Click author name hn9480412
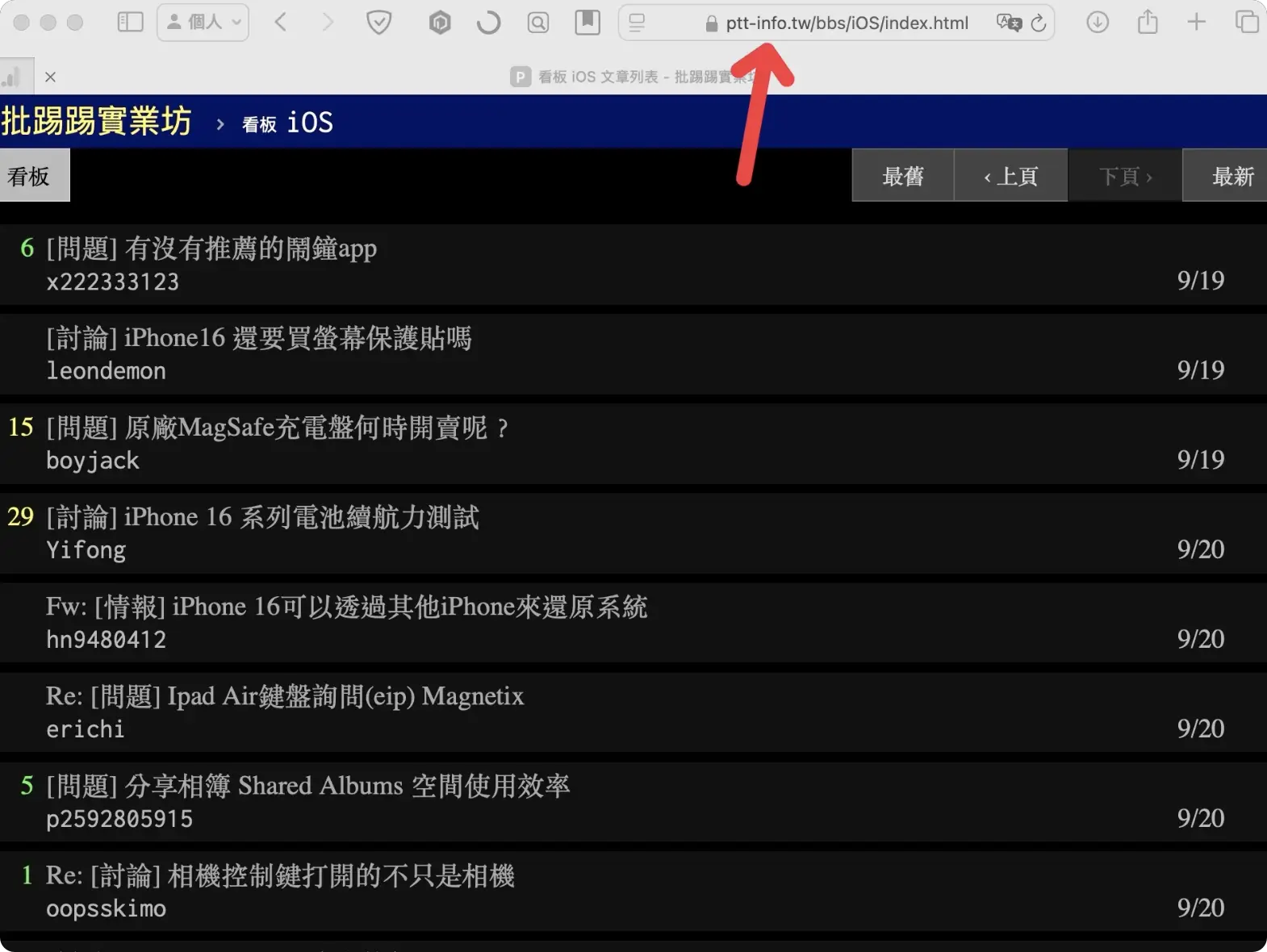The image size is (1267, 952). (106, 640)
